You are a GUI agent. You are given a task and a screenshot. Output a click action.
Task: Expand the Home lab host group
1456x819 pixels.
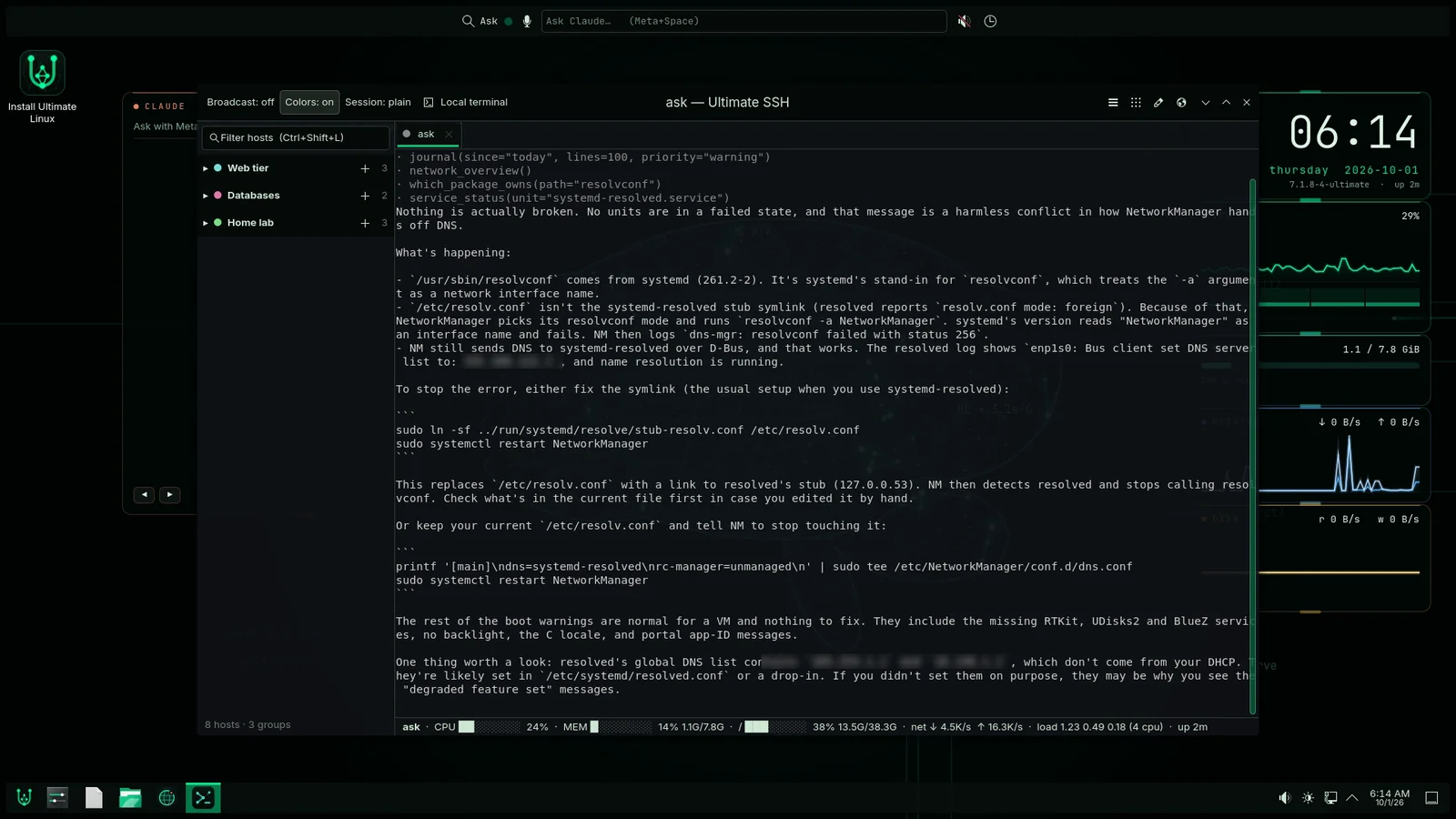206,223
